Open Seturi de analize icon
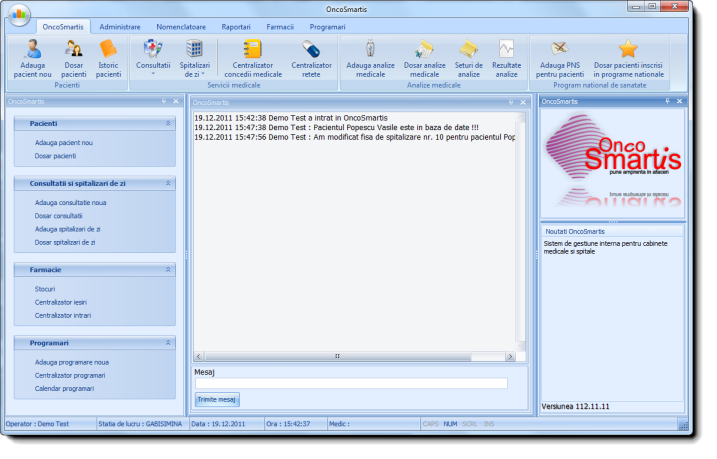 point(469,59)
